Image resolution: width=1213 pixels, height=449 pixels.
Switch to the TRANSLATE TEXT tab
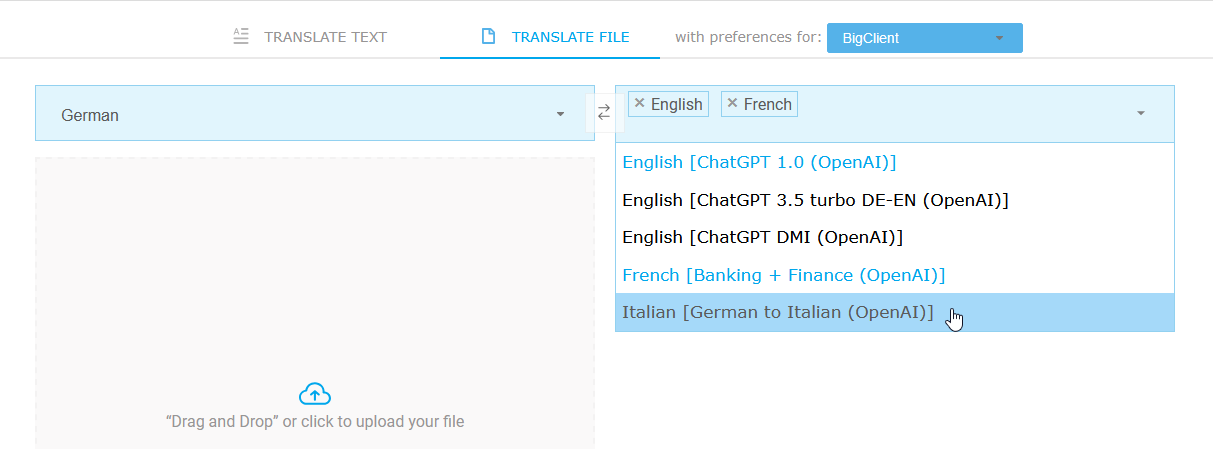325,37
